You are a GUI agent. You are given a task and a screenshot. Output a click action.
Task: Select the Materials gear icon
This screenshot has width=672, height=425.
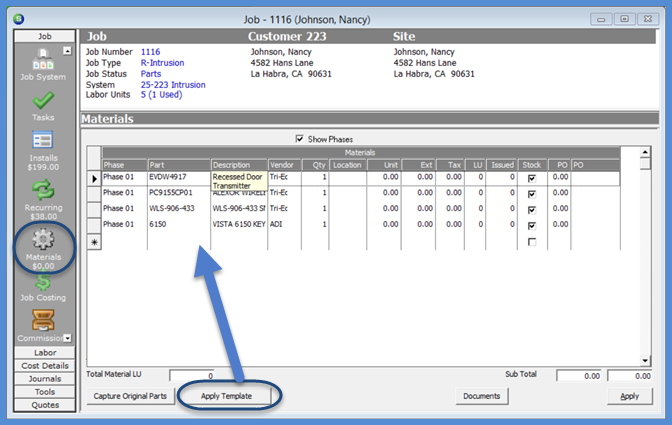pos(43,239)
